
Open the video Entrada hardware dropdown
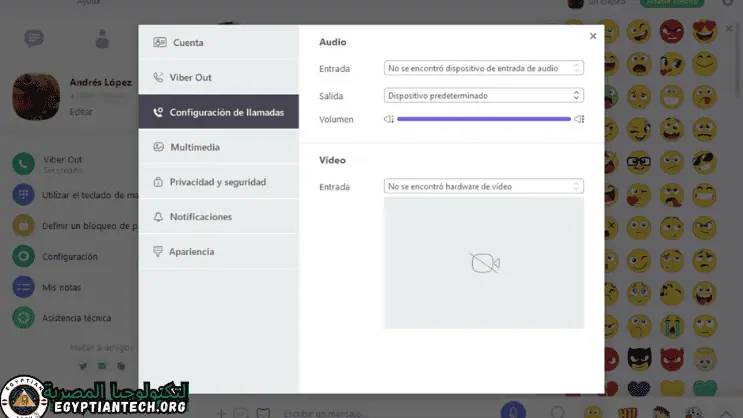coord(483,186)
